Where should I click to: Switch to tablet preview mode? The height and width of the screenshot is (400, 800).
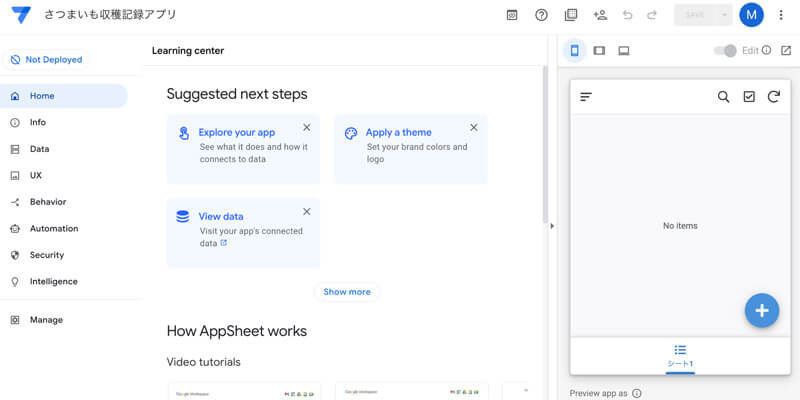(599, 50)
